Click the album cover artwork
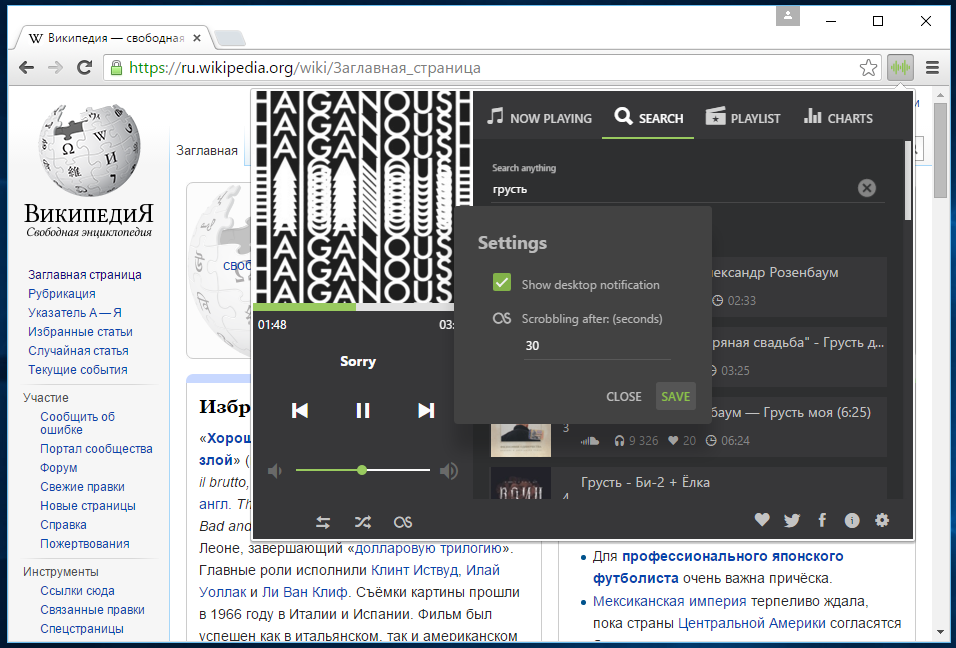Image resolution: width=956 pixels, height=648 pixels. (363, 197)
